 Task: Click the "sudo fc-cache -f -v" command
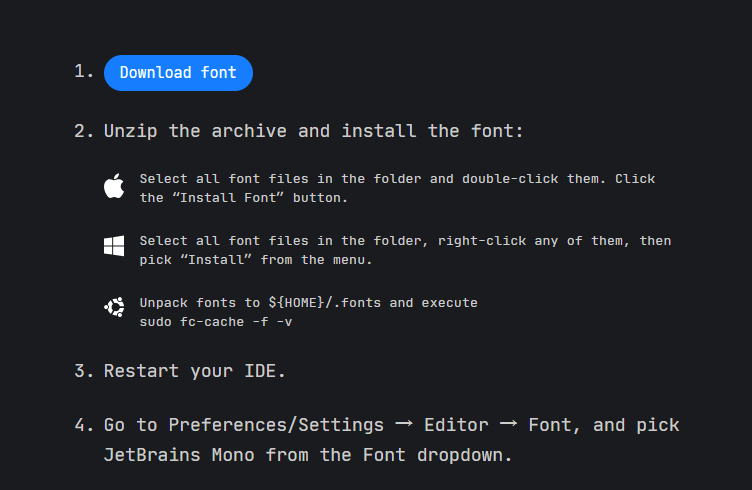[216, 321]
